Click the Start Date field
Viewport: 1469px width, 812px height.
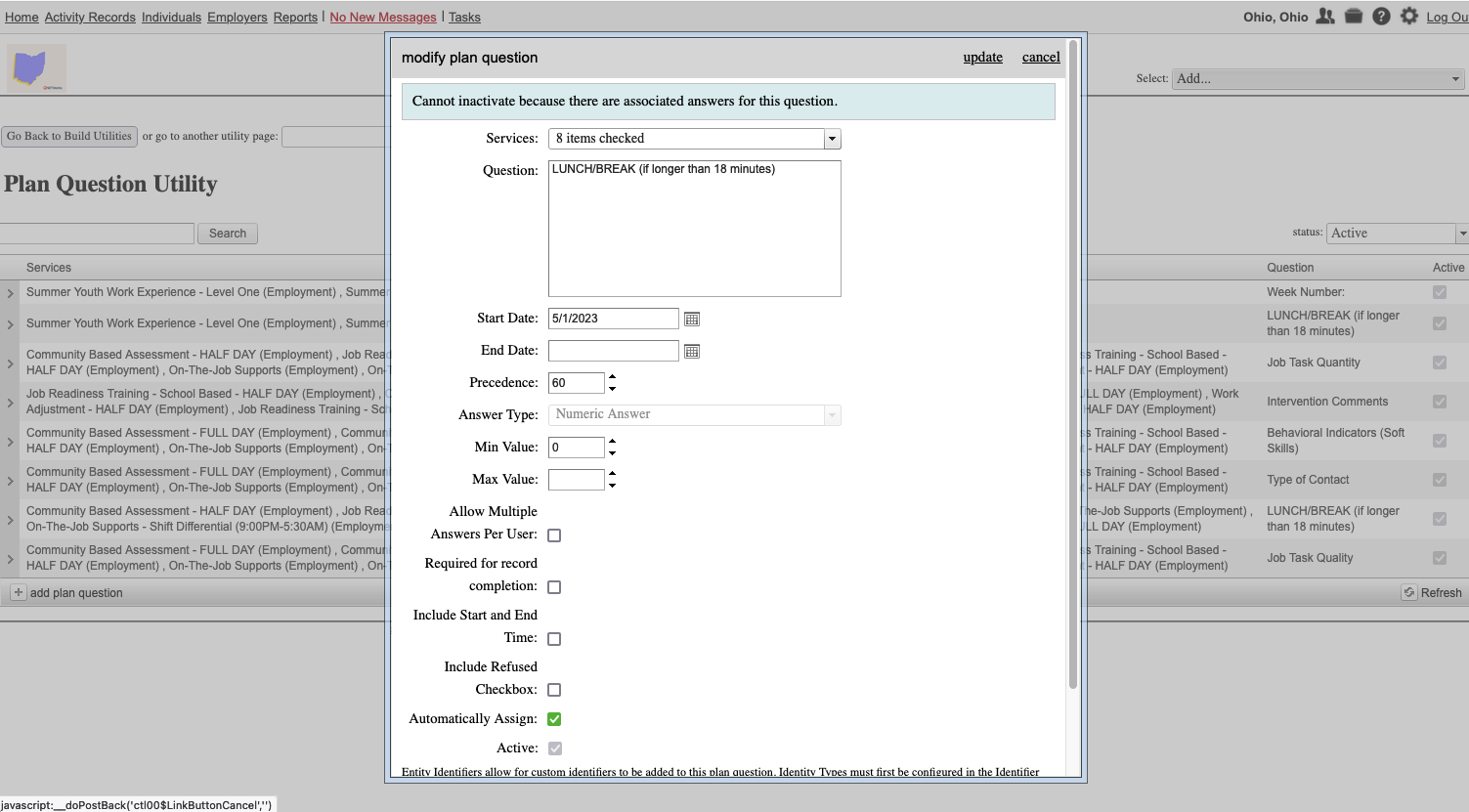pyautogui.click(x=613, y=319)
